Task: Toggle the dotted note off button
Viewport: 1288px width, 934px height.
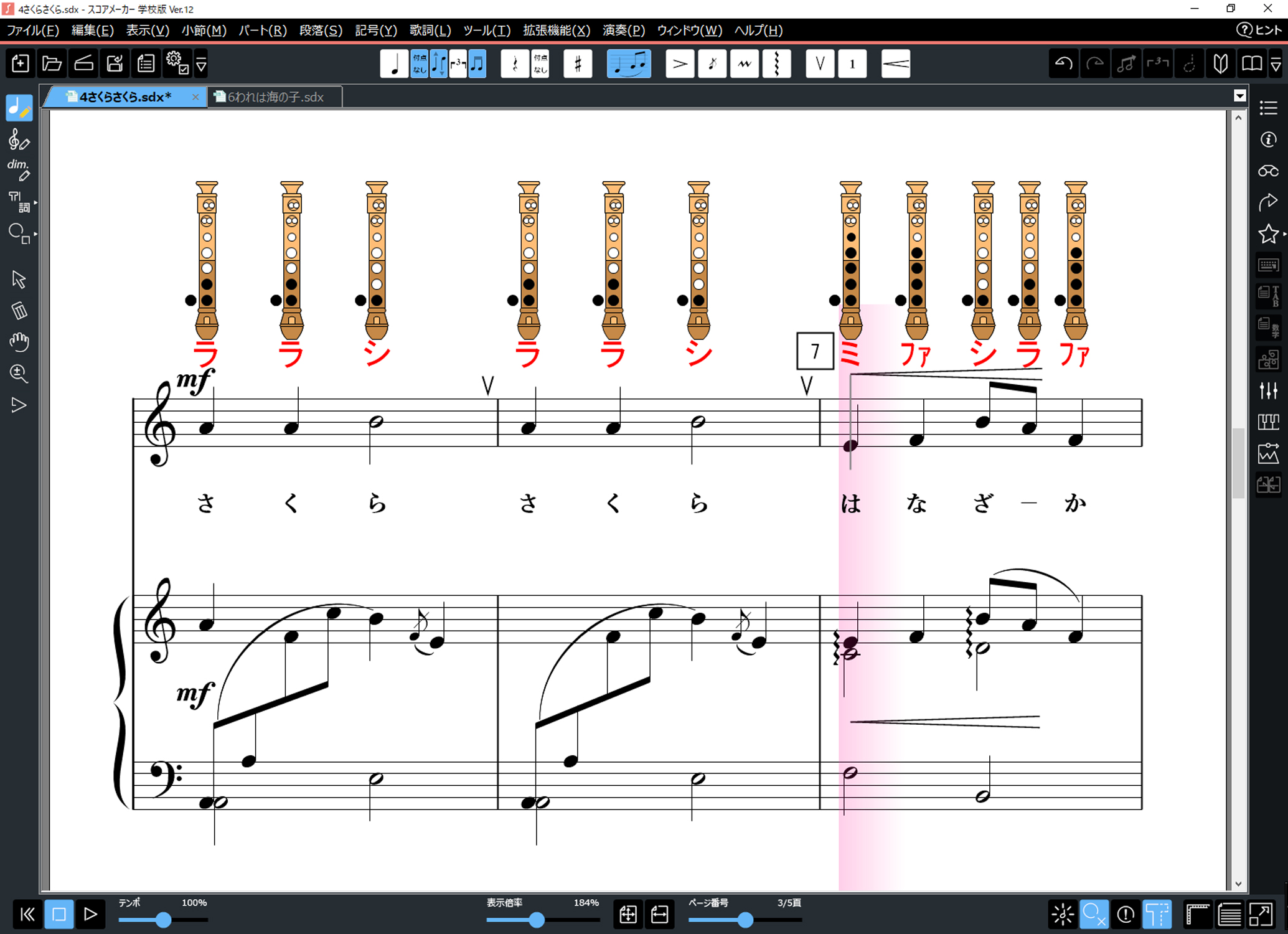Action: click(420, 64)
